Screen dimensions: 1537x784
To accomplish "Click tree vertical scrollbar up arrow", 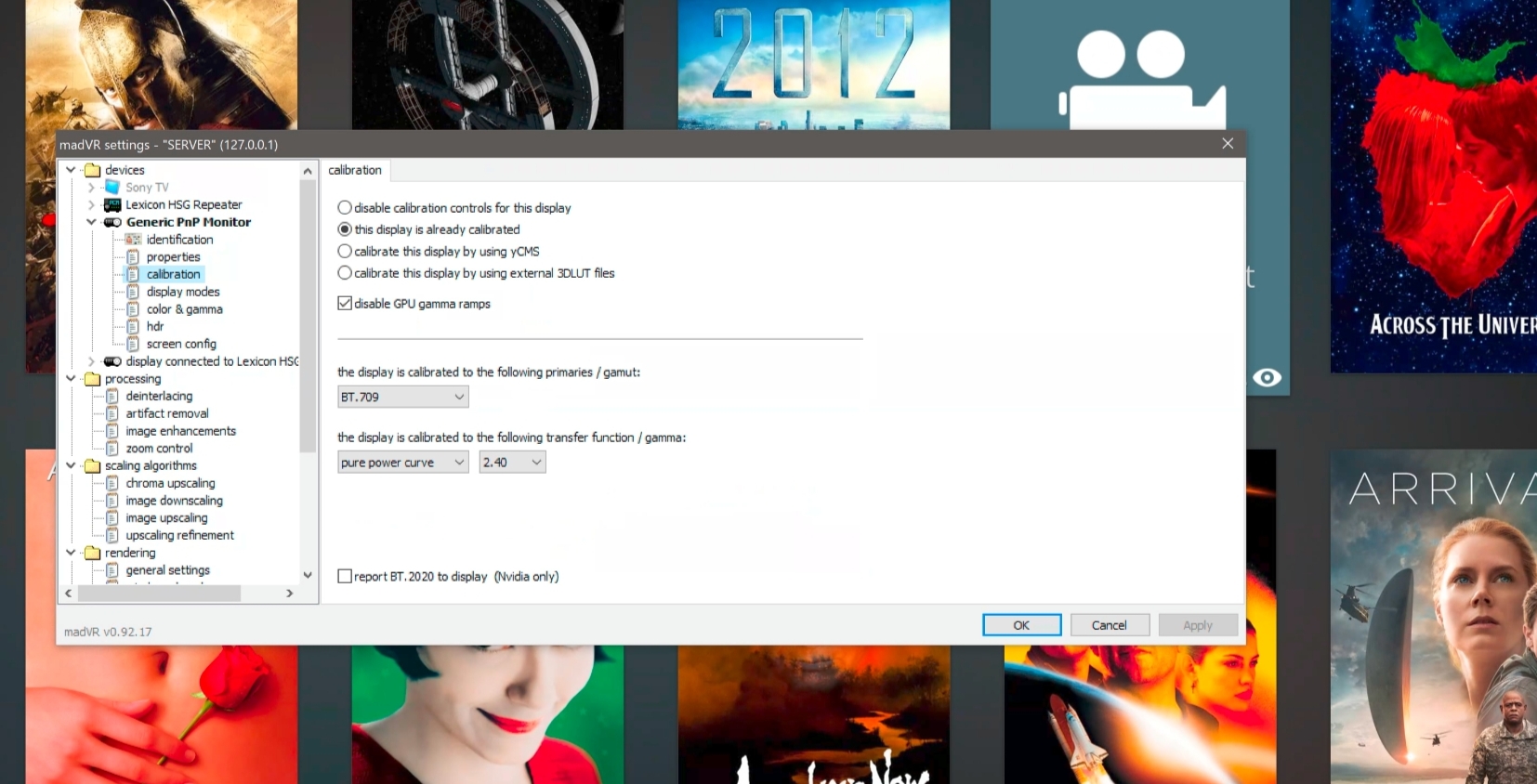I will [x=308, y=171].
